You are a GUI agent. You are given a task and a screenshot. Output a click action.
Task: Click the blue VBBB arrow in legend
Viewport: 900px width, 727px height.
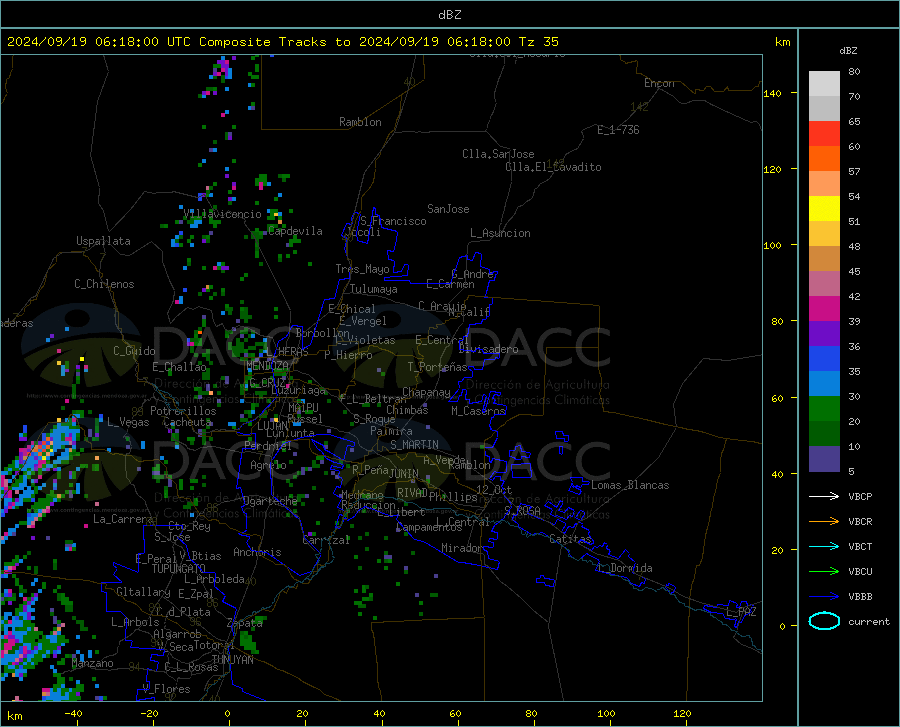[x=824, y=597]
